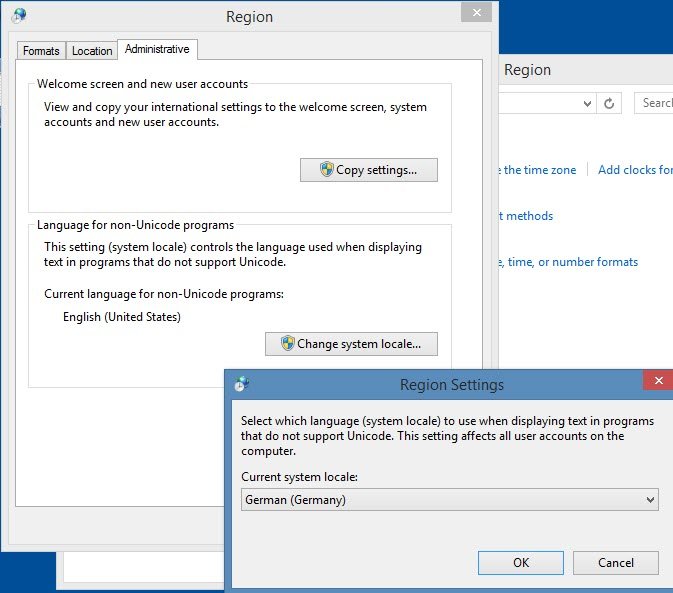Viewport: 673px width, 593px height.
Task: Click the shield icon on Change system locale
Action: click(288, 343)
